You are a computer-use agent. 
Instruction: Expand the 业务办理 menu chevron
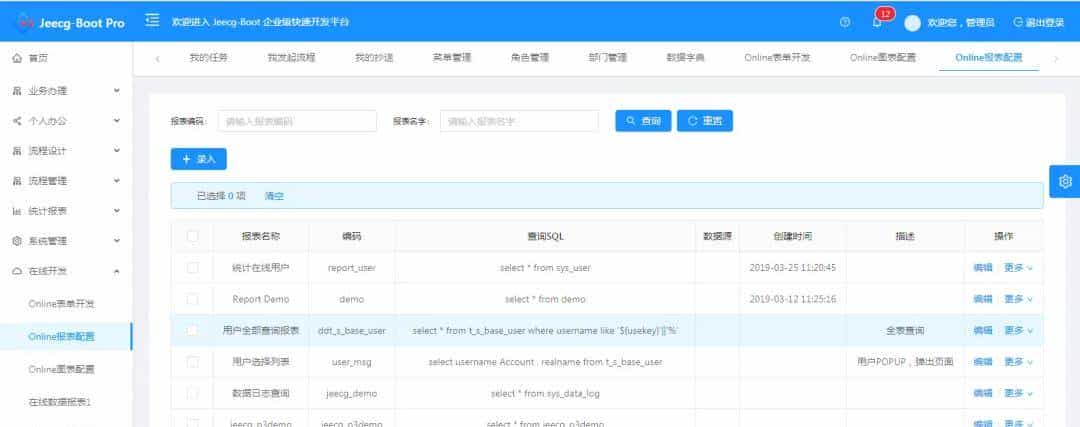pos(116,90)
